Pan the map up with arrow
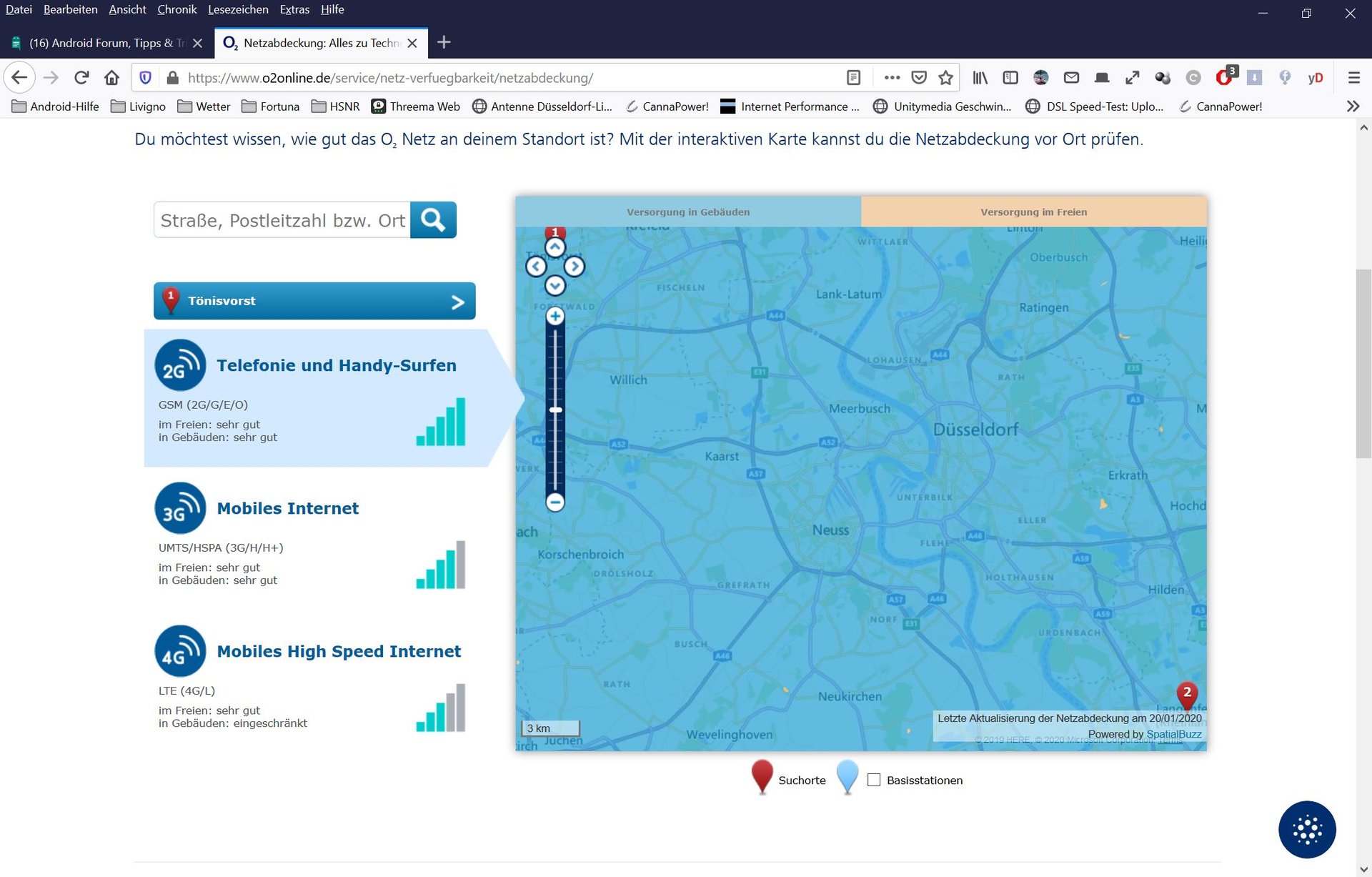Screen dimensions: 1372x877 555,247
